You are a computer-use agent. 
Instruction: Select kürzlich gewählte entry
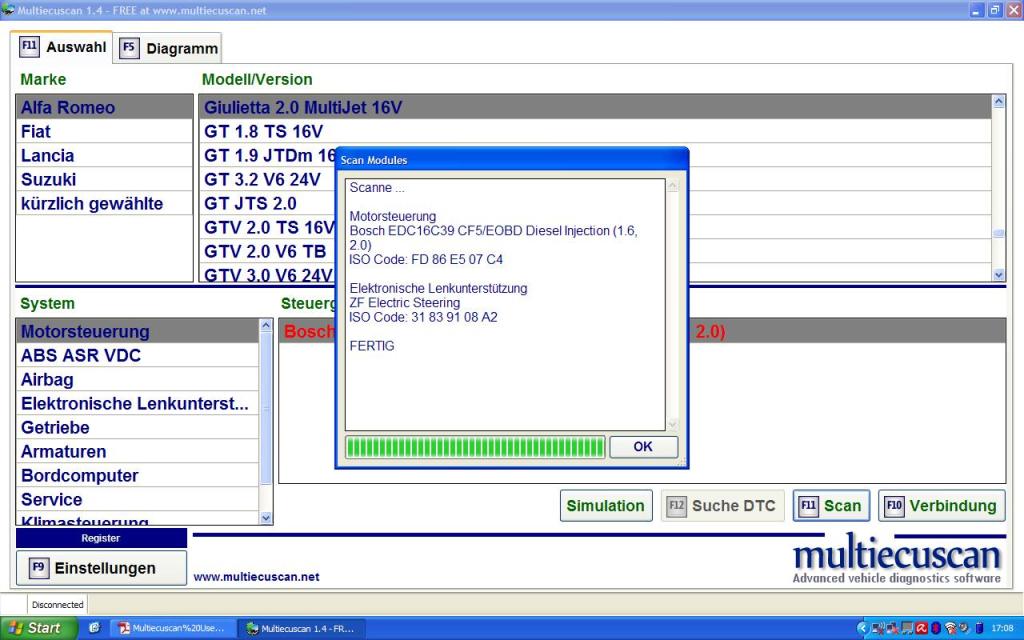[104, 204]
